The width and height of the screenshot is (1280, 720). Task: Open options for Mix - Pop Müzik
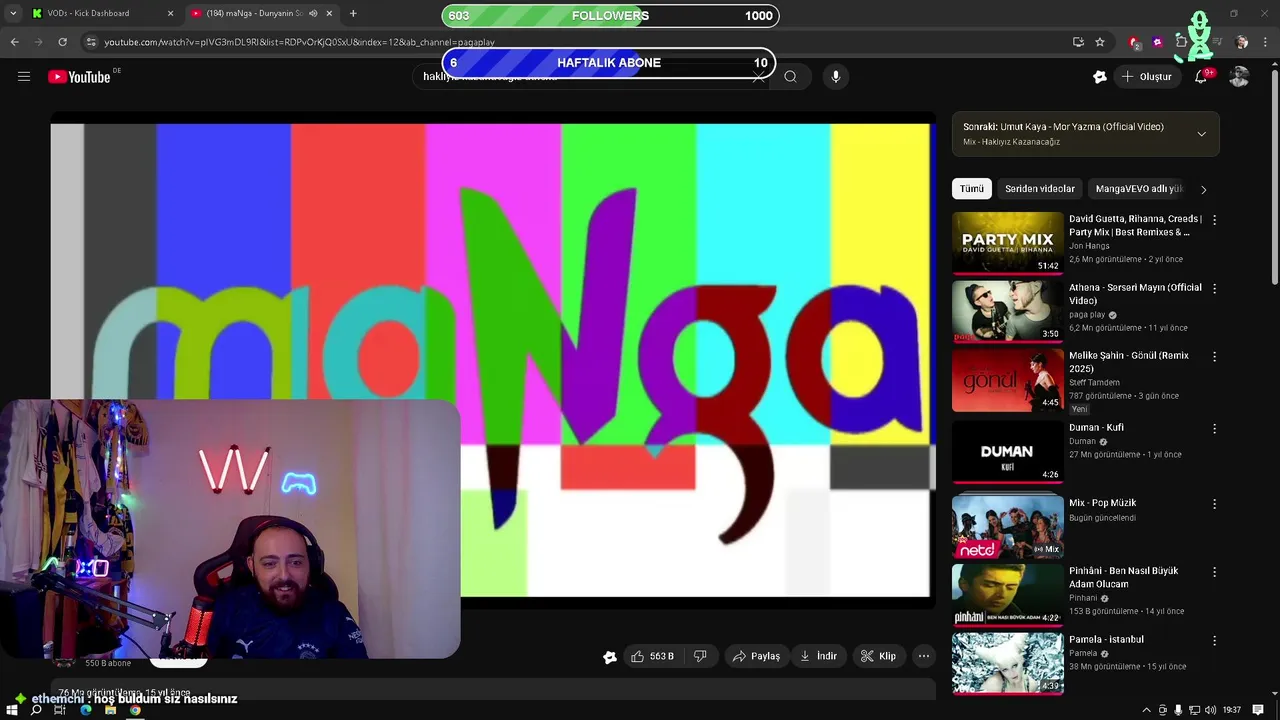(1214, 504)
